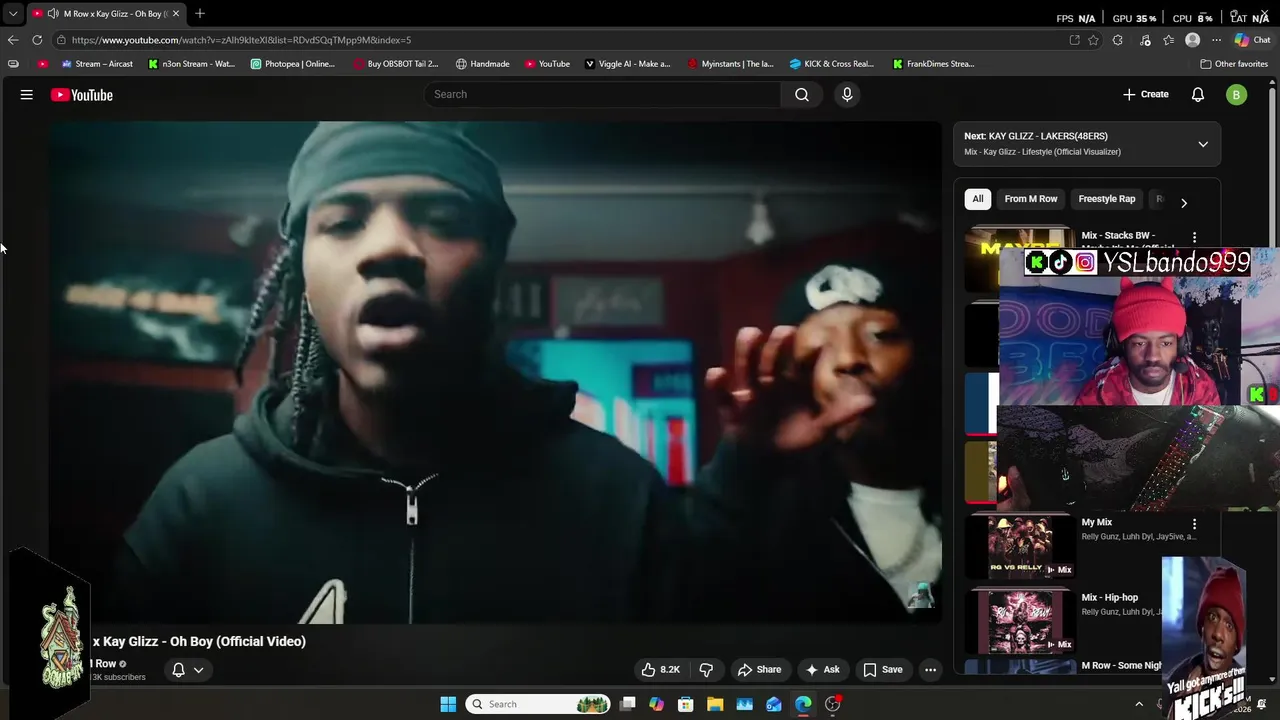
Task: Open a new browser tab
Action: point(200,13)
